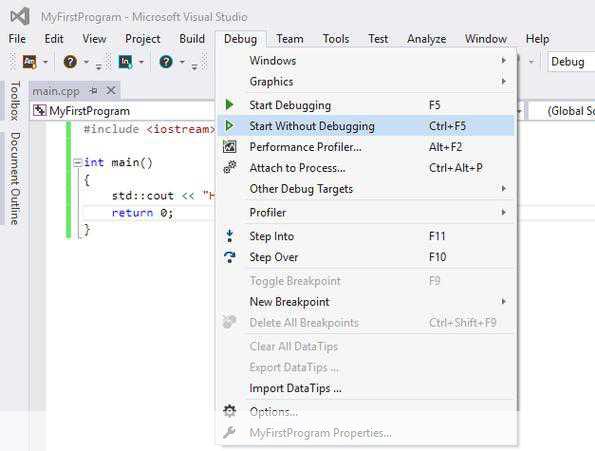Image resolution: width=595 pixels, height=451 pixels.
Task: Click the teal question mark toolbar icon
Action: tap(166, 61)
